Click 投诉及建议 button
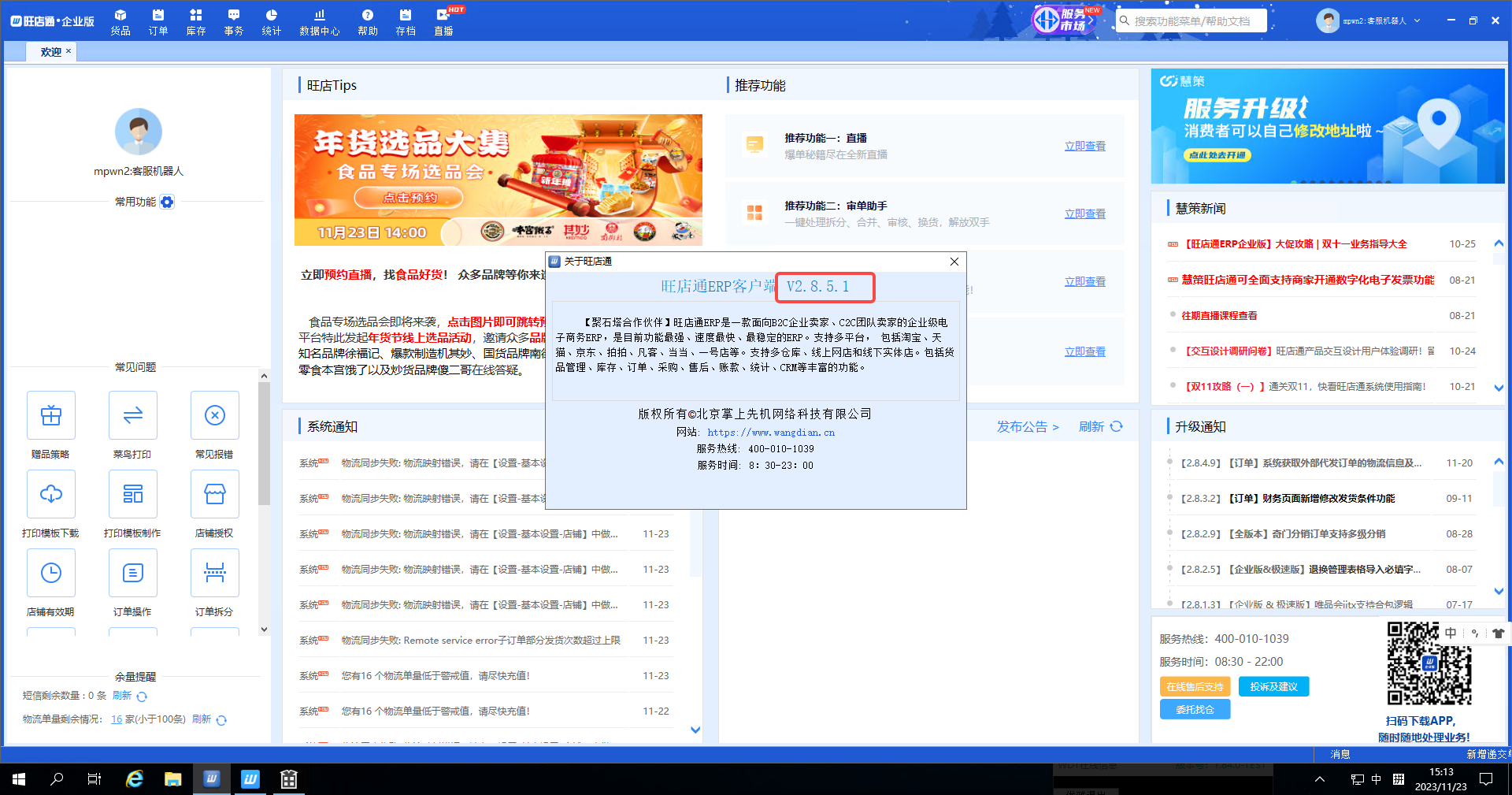1512x795 pixels. tap(1273, 686)
